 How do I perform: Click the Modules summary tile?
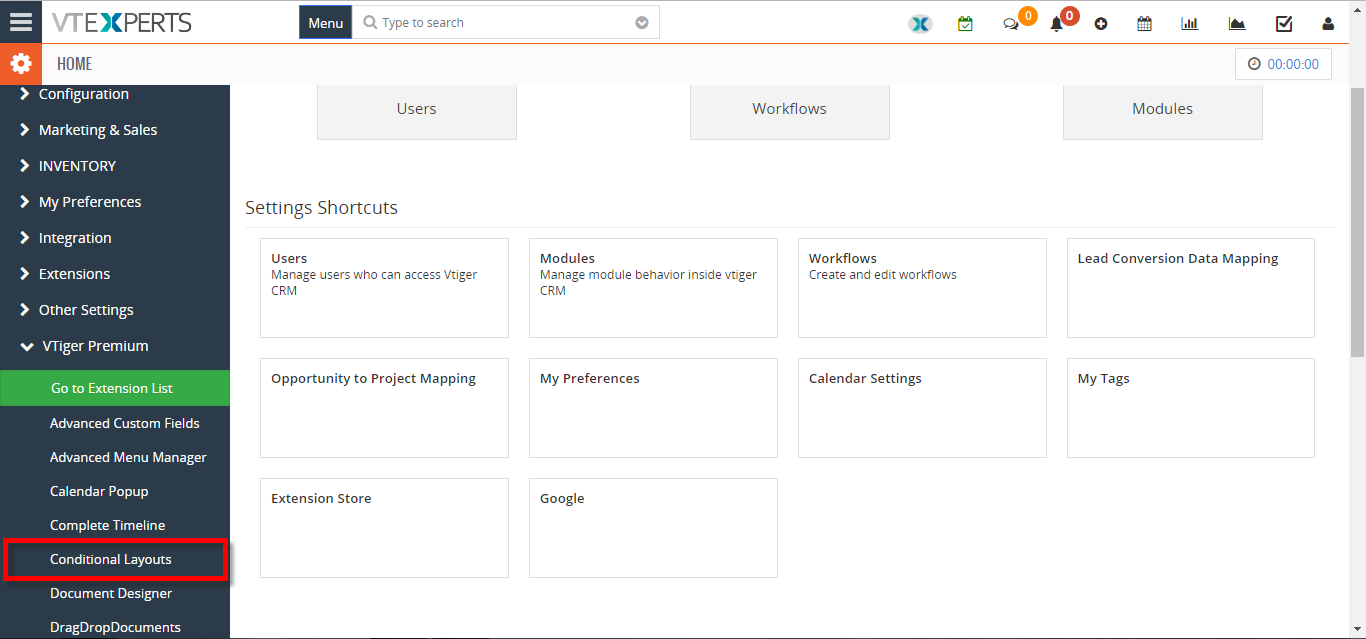coord(1163,110)
